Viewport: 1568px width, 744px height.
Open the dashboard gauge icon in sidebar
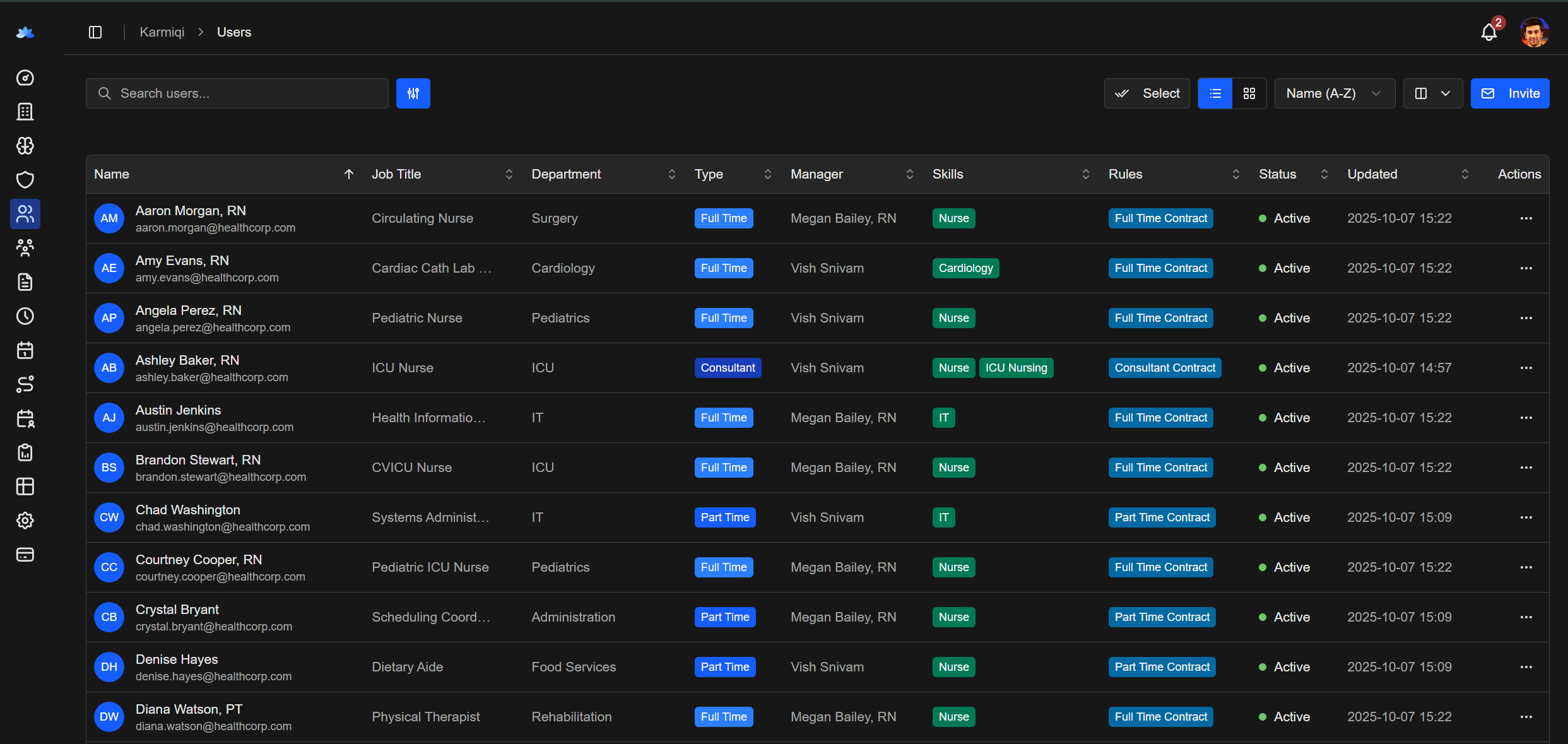click(x=25, y=78)
